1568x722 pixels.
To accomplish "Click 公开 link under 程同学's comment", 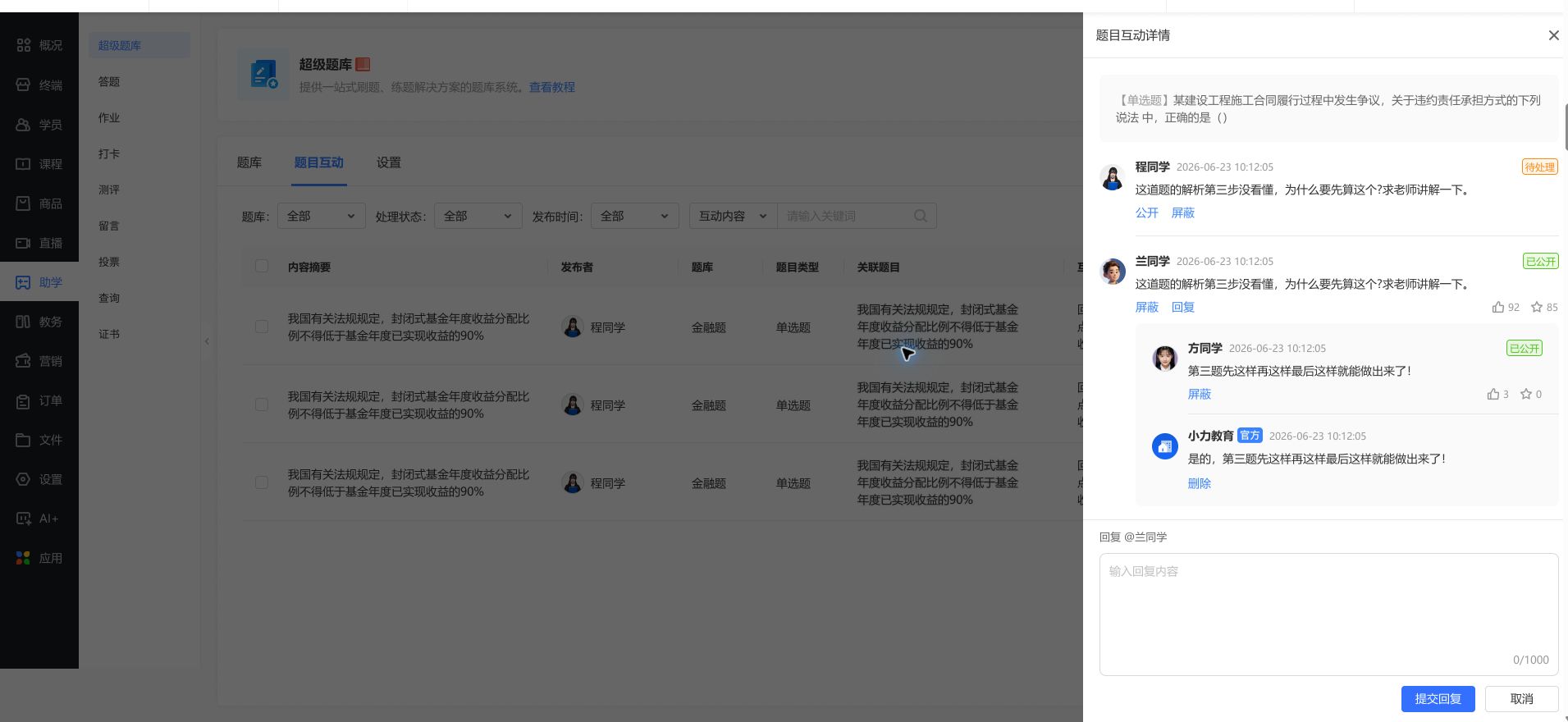I will click(x=1146, y=212).
